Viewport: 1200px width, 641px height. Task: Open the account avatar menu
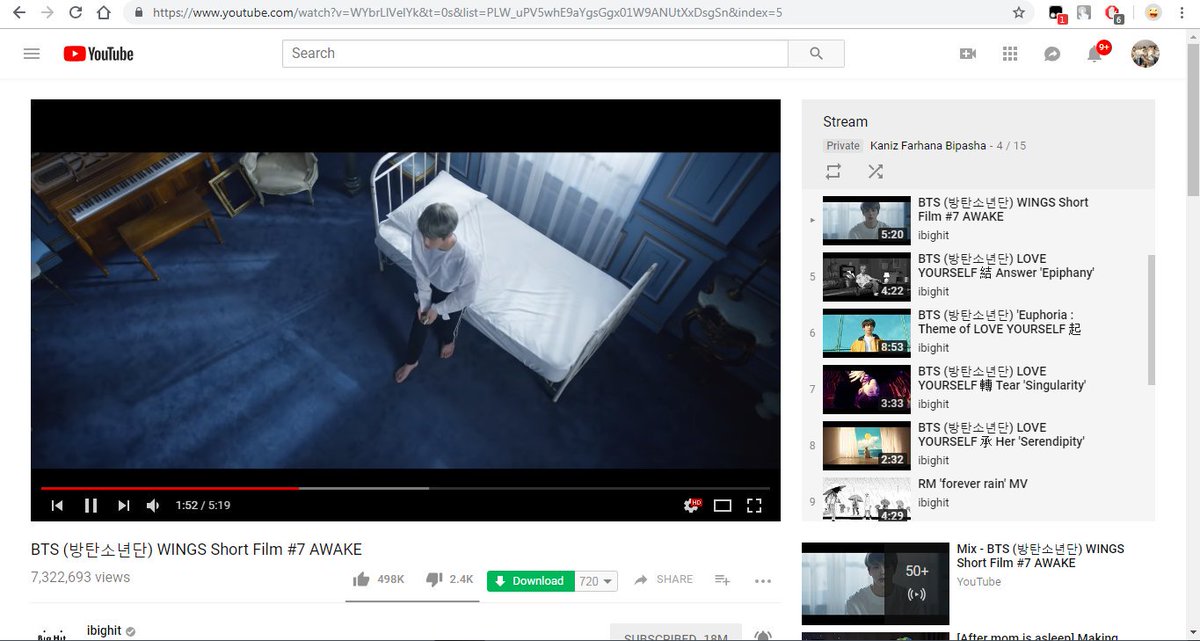coord(1145,54)
